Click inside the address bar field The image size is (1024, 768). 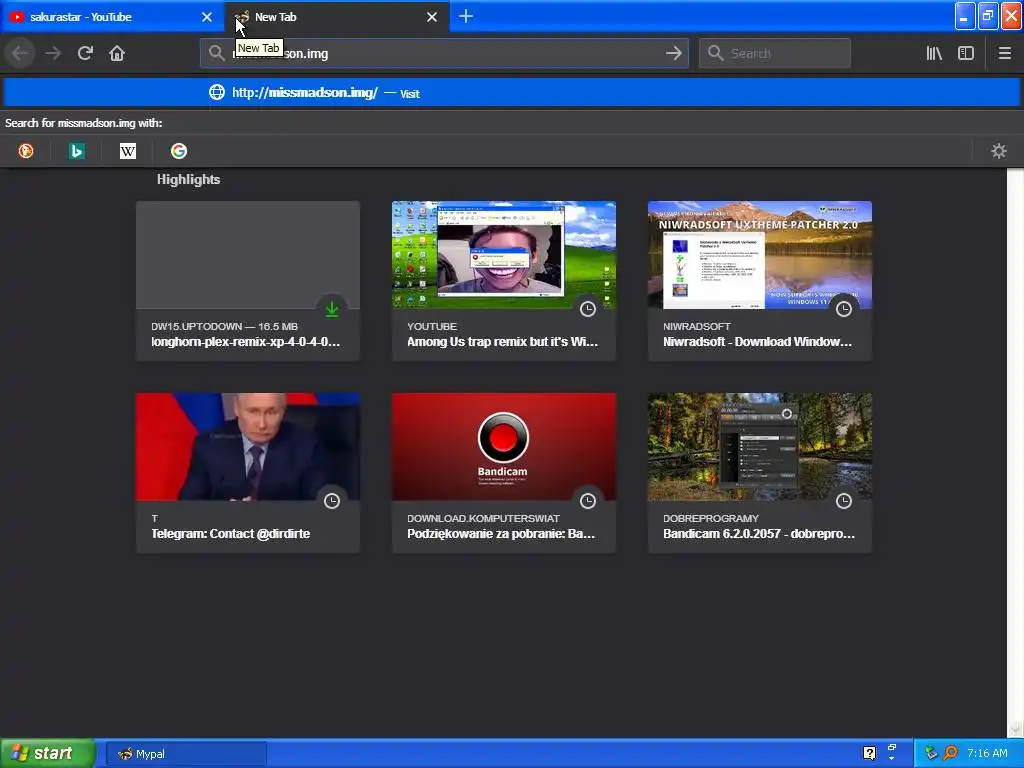tap(444, 54)
